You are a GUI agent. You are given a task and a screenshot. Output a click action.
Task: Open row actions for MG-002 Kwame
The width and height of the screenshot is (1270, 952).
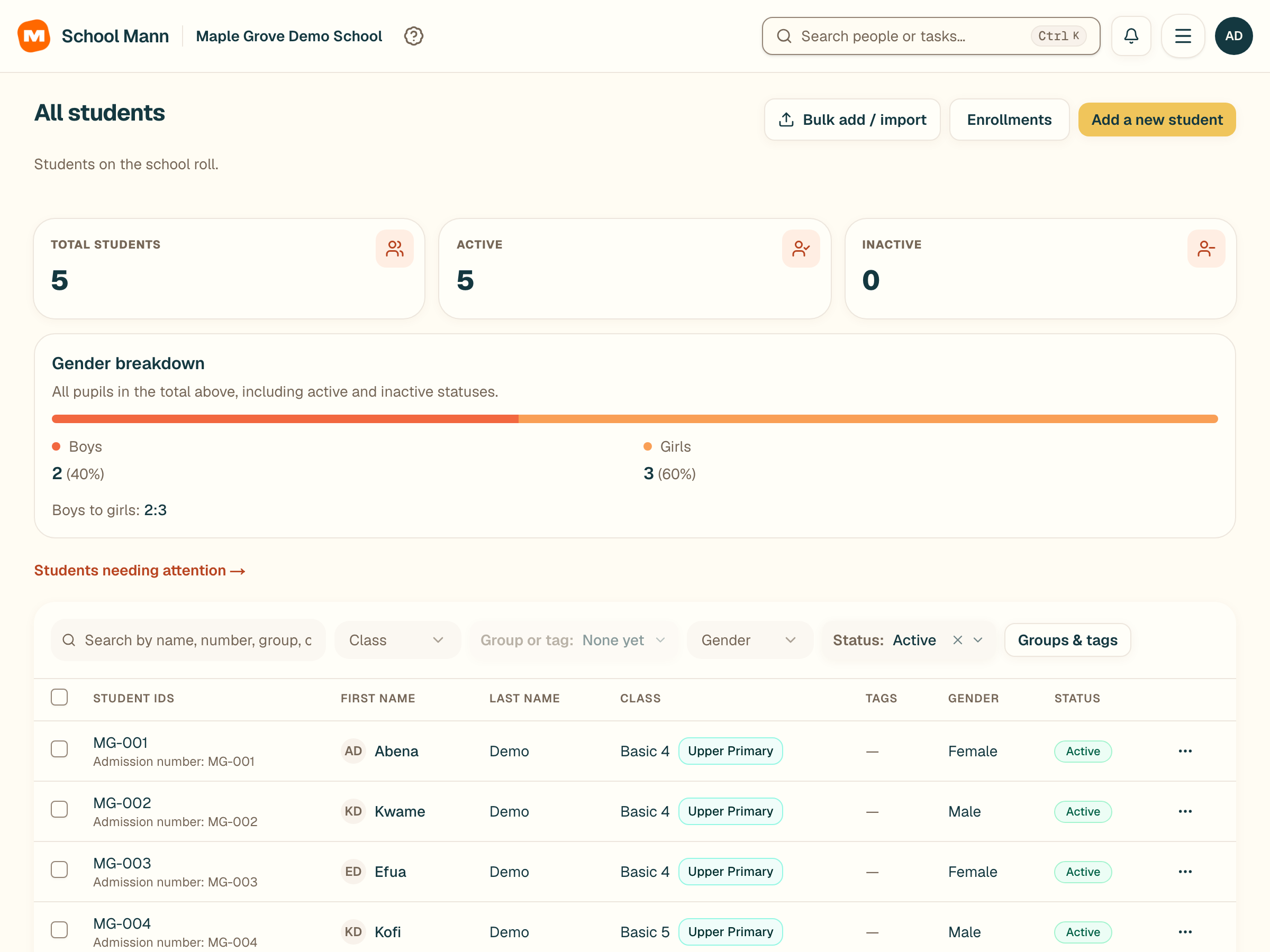tap(1185, 811)
